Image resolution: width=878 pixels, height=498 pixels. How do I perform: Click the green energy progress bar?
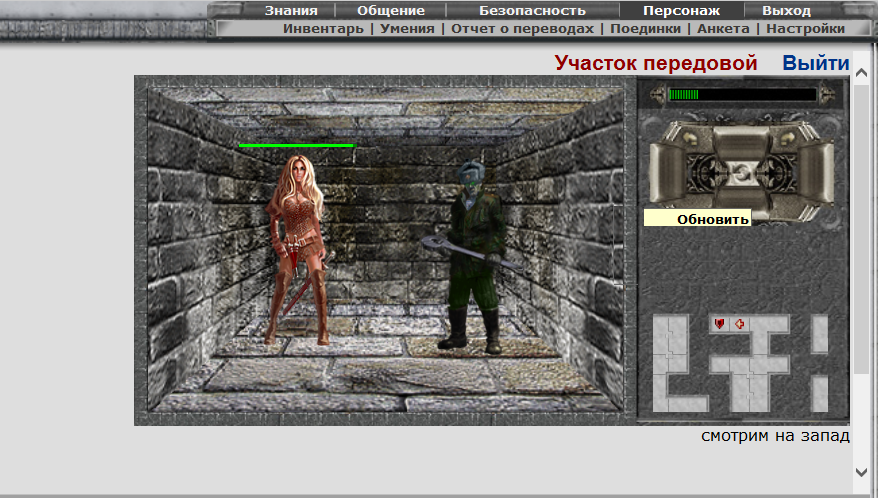[x=742, y=95]
